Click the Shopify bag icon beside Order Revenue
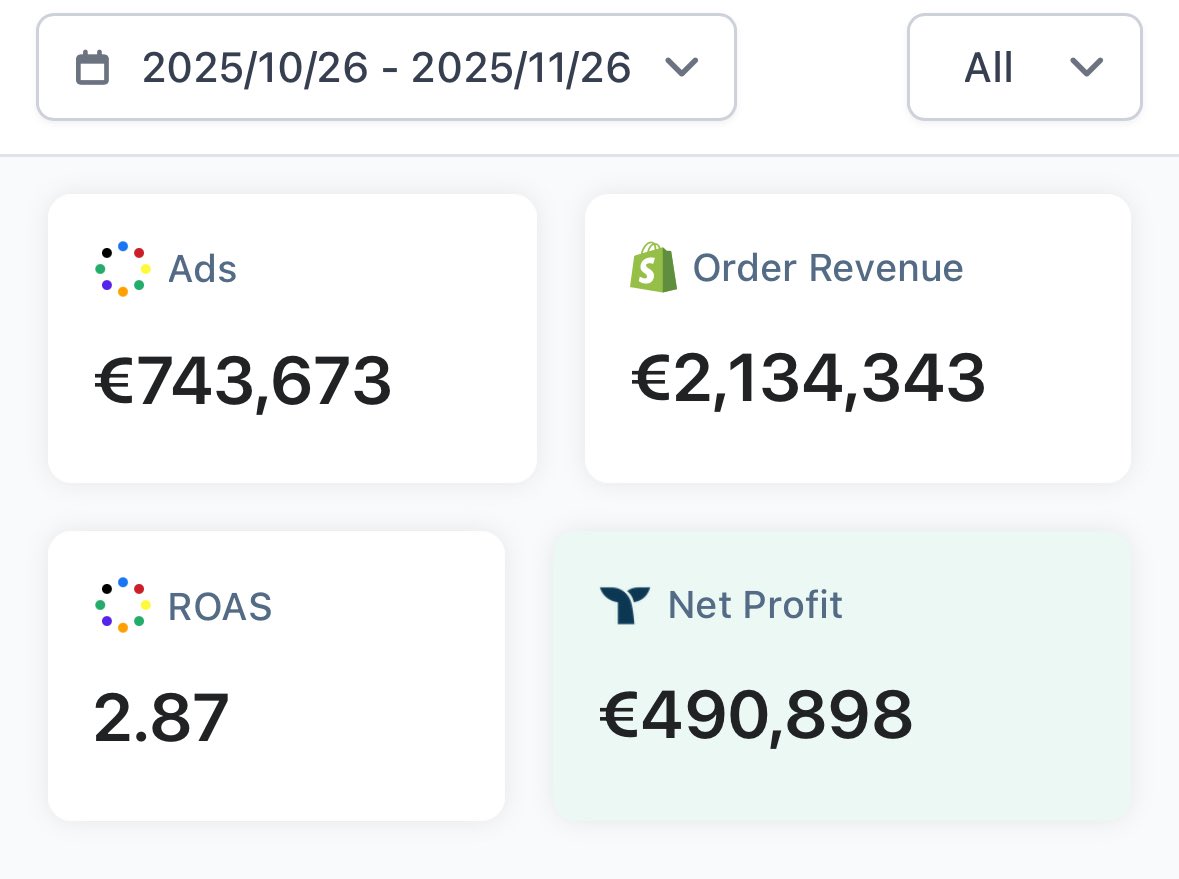 (653, 267)
